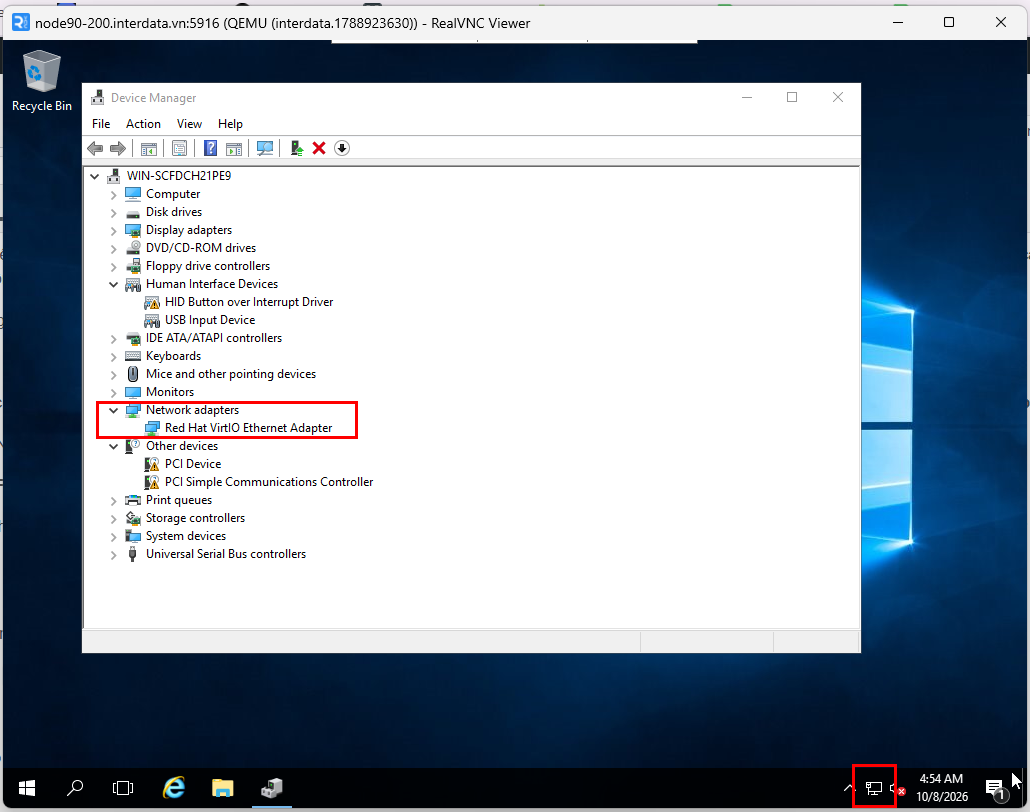The width and height of the screenshot is (1030, 812).
Task: Expand the Universal Serial Bus controllers category
Action: [114, 555]
